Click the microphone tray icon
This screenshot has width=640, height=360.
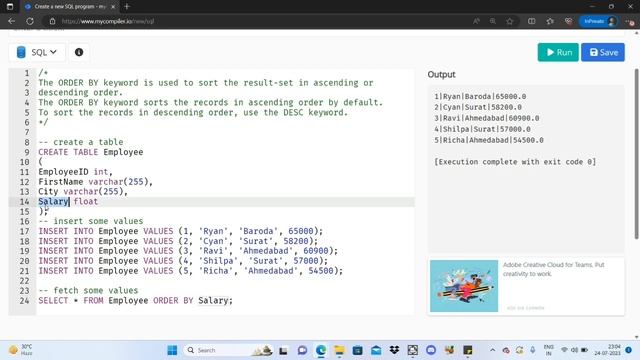(x=533, y=350)
